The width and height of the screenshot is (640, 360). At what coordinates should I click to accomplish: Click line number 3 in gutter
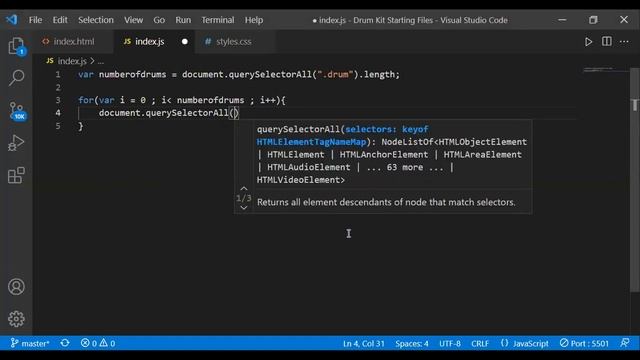point(58,100)
